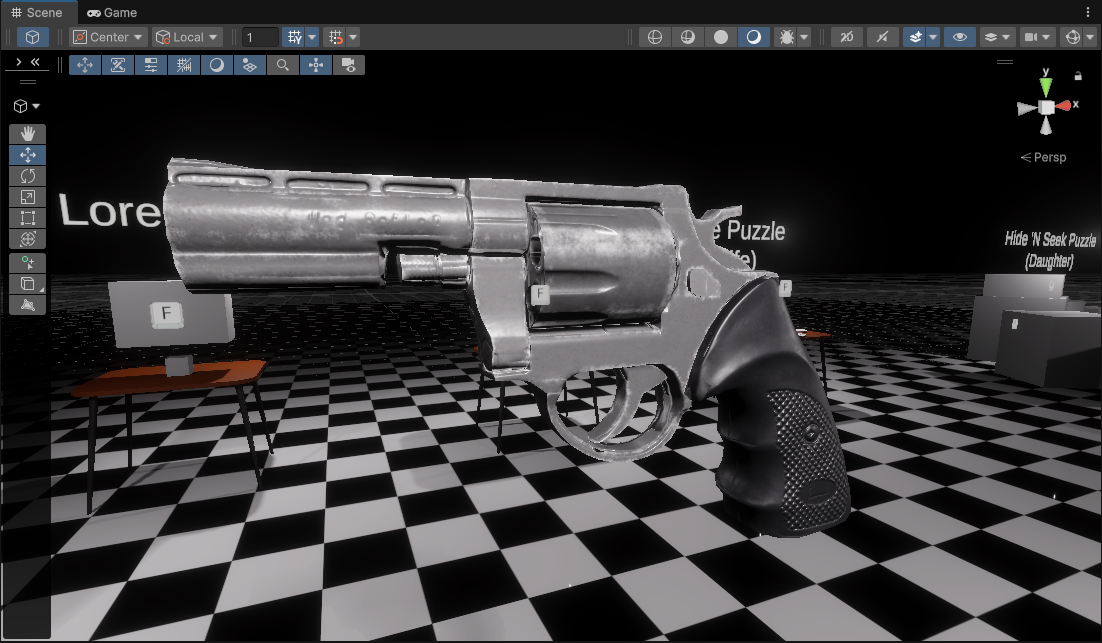Select the Transform tool
Viewport: 1102px width, 643px height.
tap(27, 239)
